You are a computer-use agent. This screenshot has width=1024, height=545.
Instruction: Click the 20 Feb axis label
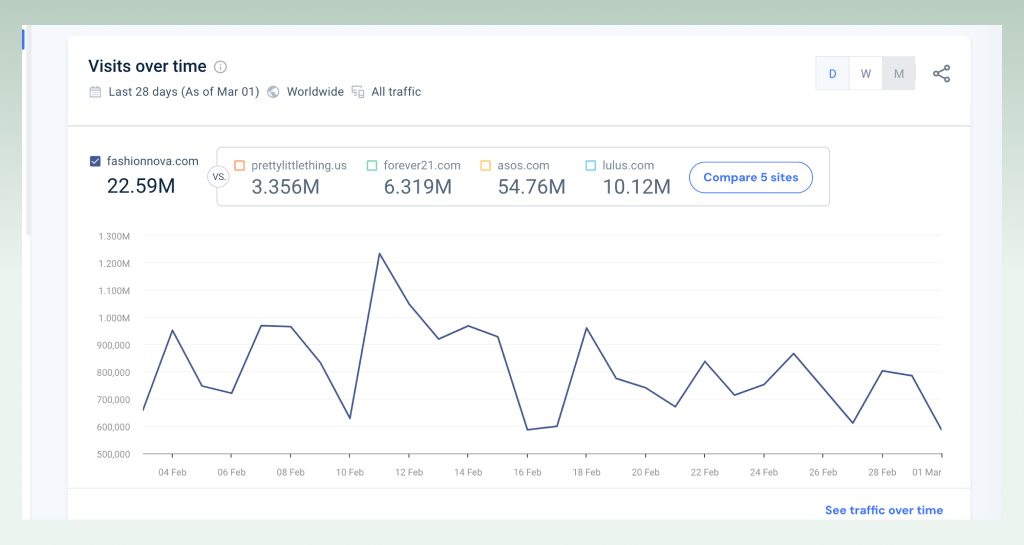click(645, 473)
